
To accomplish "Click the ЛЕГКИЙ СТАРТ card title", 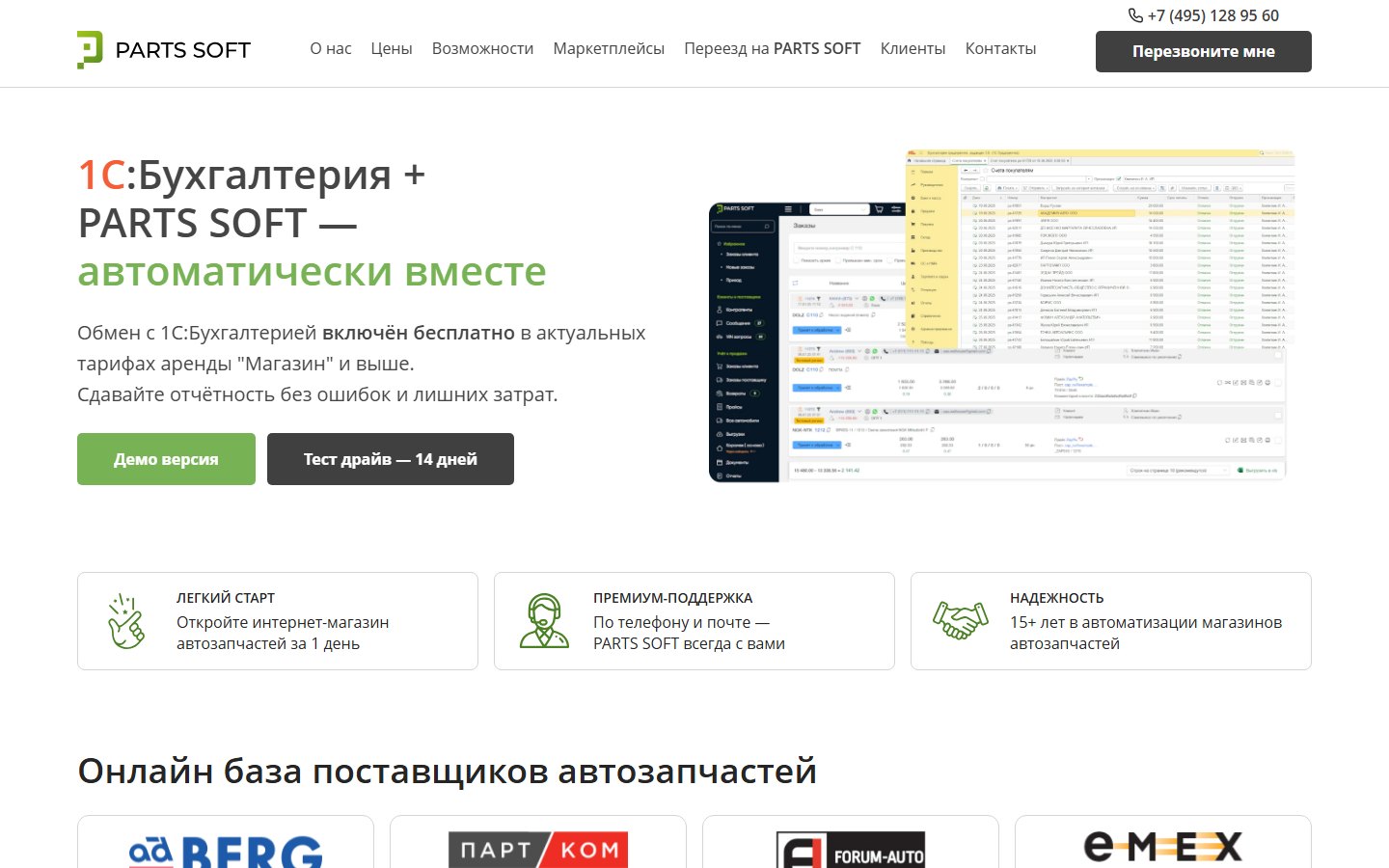I will click(x=226, y=598).
